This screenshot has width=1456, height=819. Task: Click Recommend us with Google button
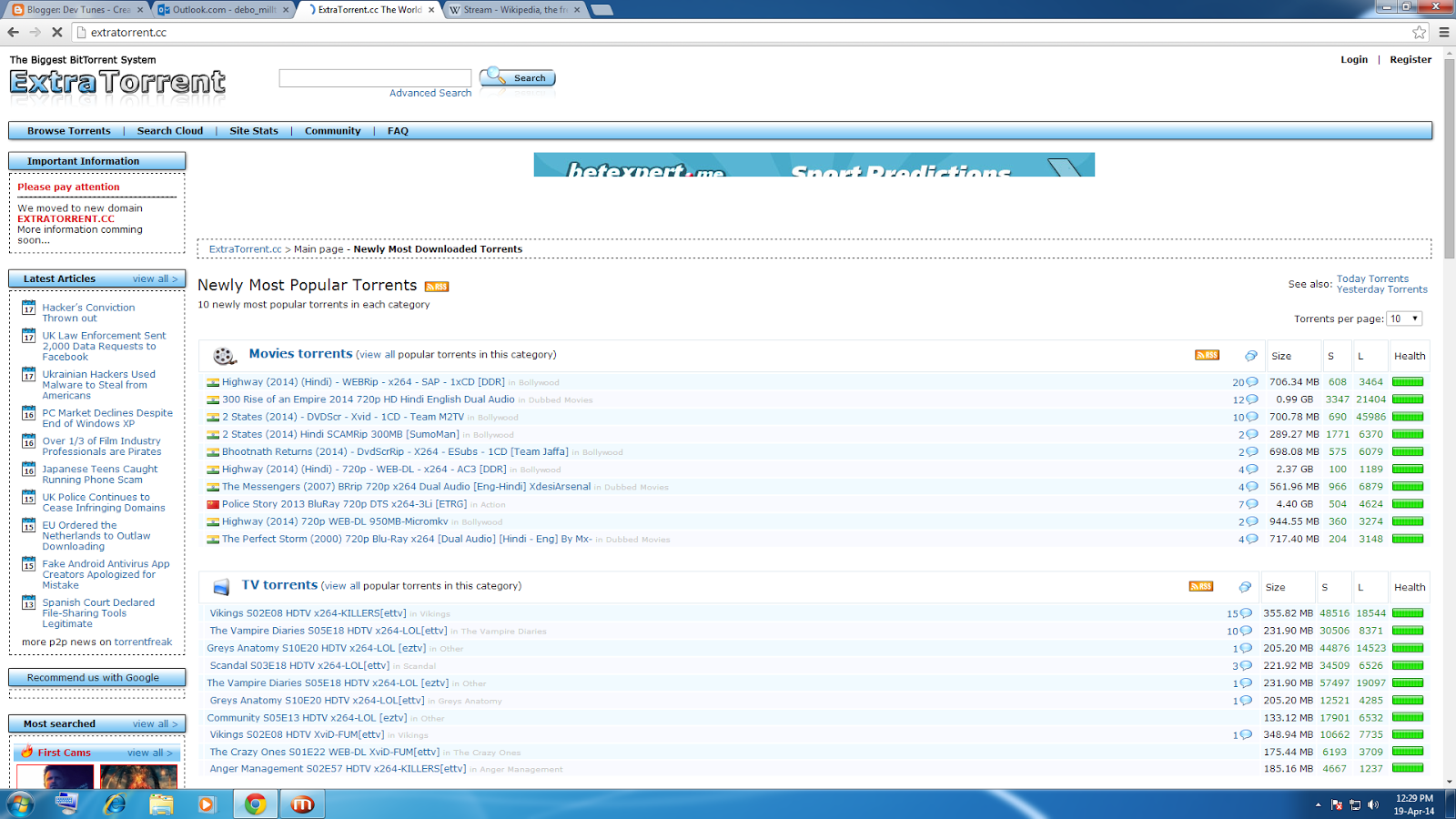coord(96,677)
